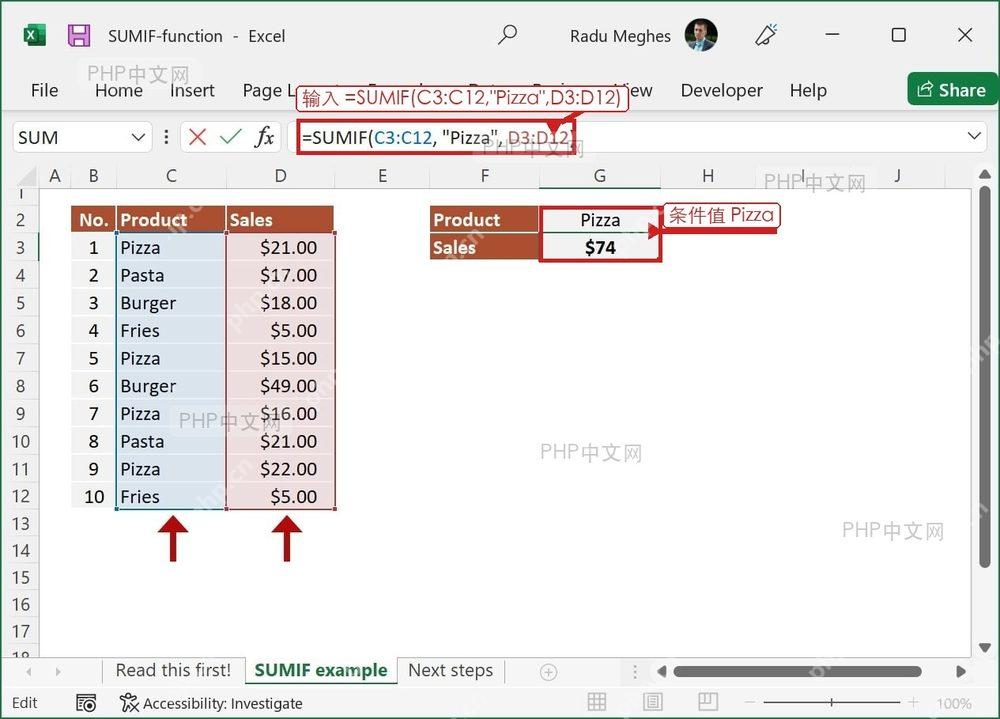Select the $18.00 sales cell
This screenshot has height=719, width=1000.
(x=281, y=303)
